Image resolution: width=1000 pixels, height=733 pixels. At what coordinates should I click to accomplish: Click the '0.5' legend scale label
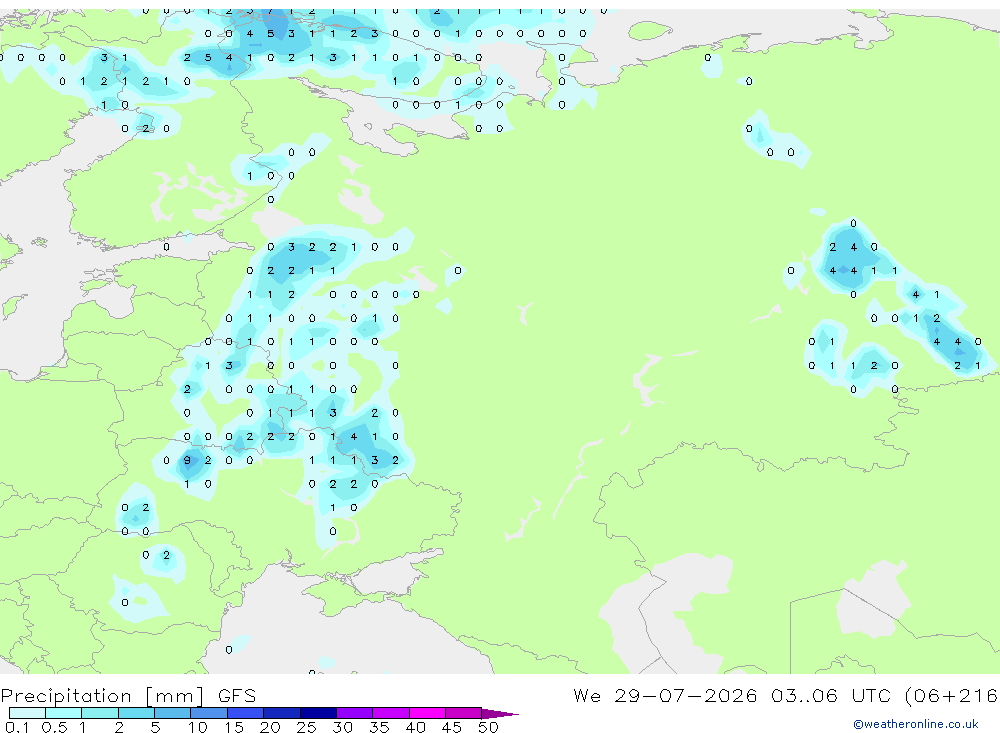click(54, 727)
